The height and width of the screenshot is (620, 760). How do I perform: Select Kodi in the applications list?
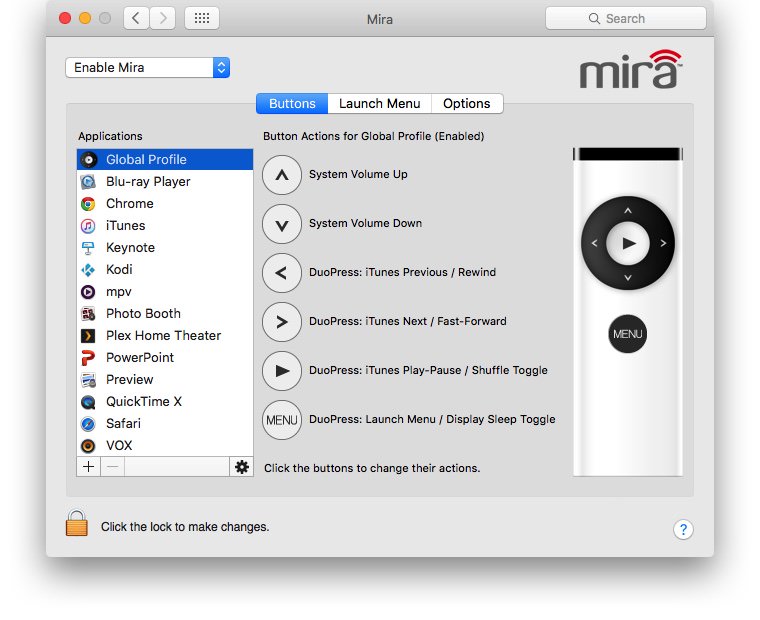[165, 270]
